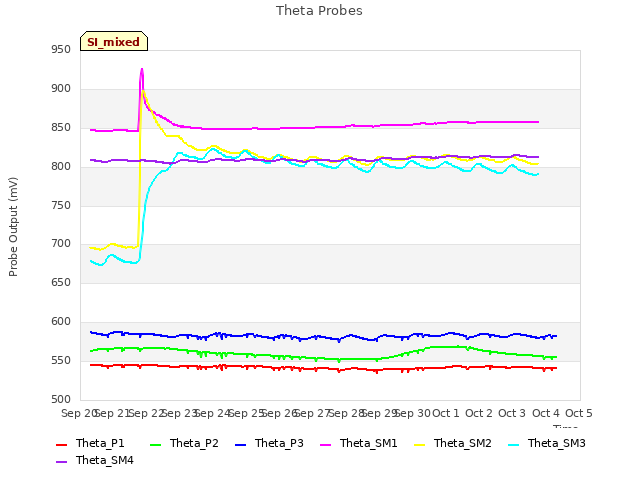
Task: Click the Oct 4 x-axis date label
Action: click(546, 413)
